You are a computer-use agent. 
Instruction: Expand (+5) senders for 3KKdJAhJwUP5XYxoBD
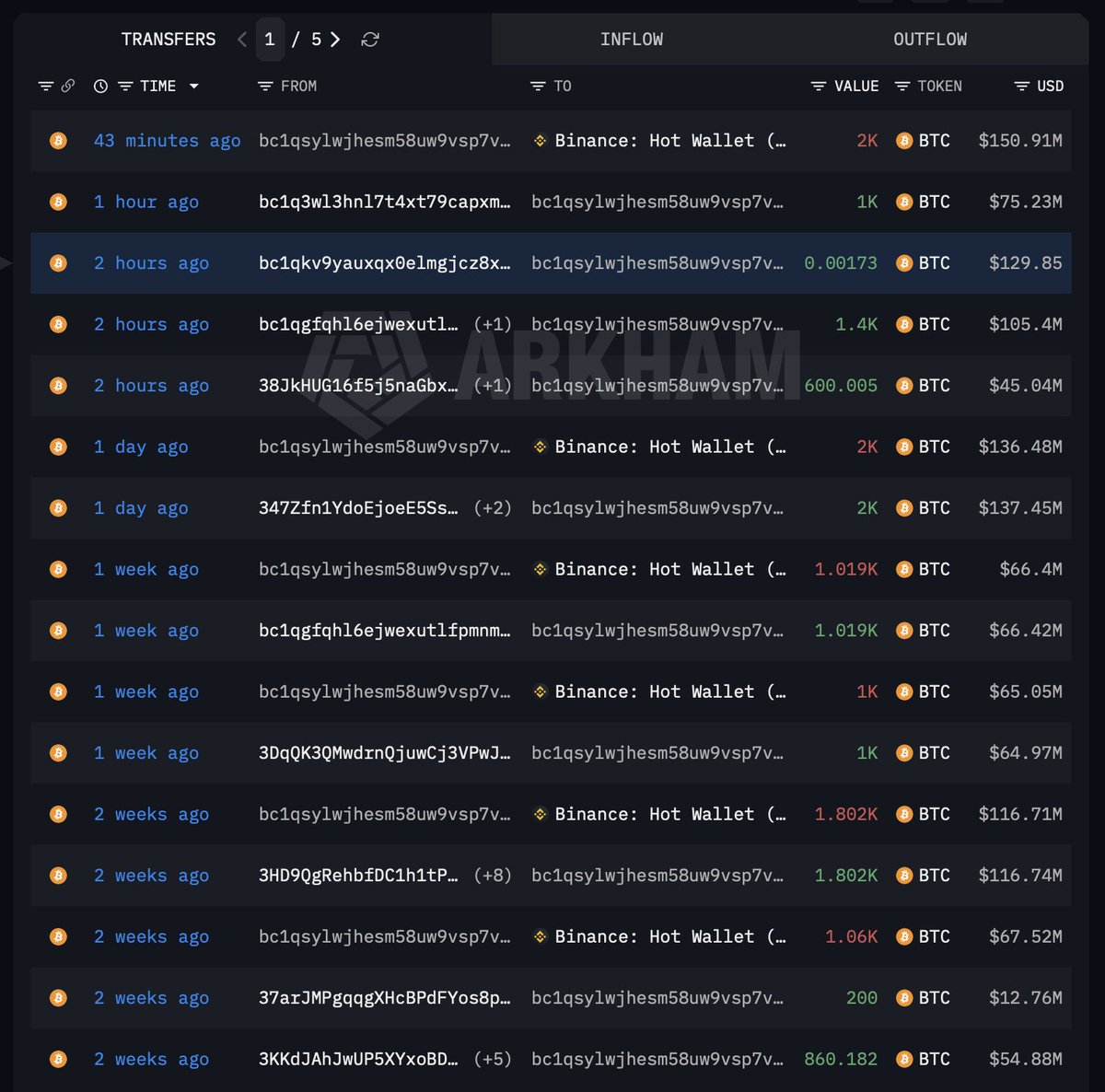(493, 1059)
